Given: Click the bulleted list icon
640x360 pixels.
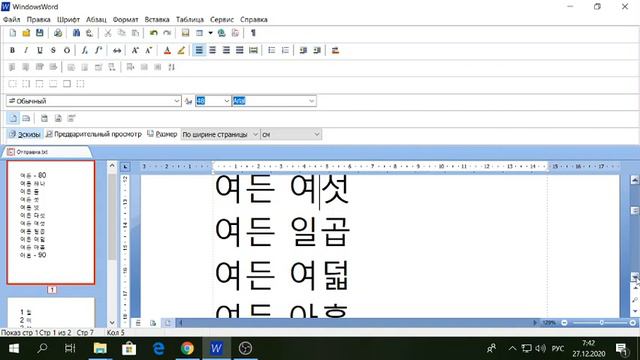Looking at the screenshot, I should click(271, 50).
